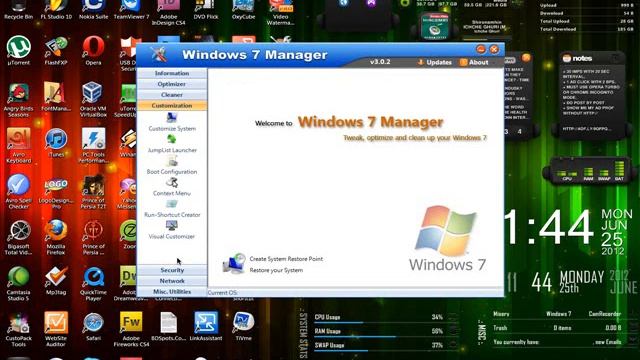Select Camtasia Studio 5 icon
This screenshot has height=360, width=640.
click(18, 284)
